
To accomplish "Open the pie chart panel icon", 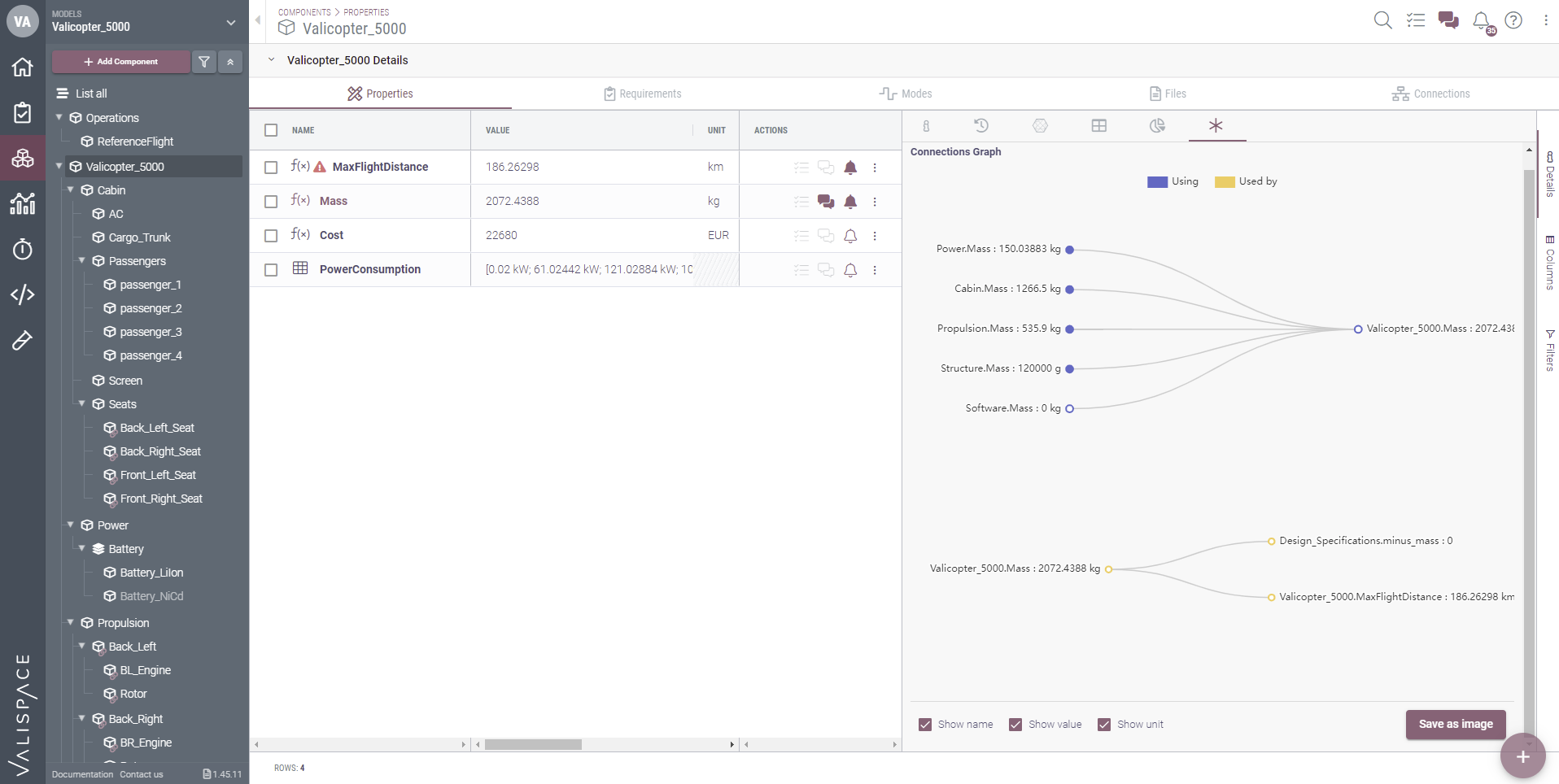I will click(x=1156, y=126).
